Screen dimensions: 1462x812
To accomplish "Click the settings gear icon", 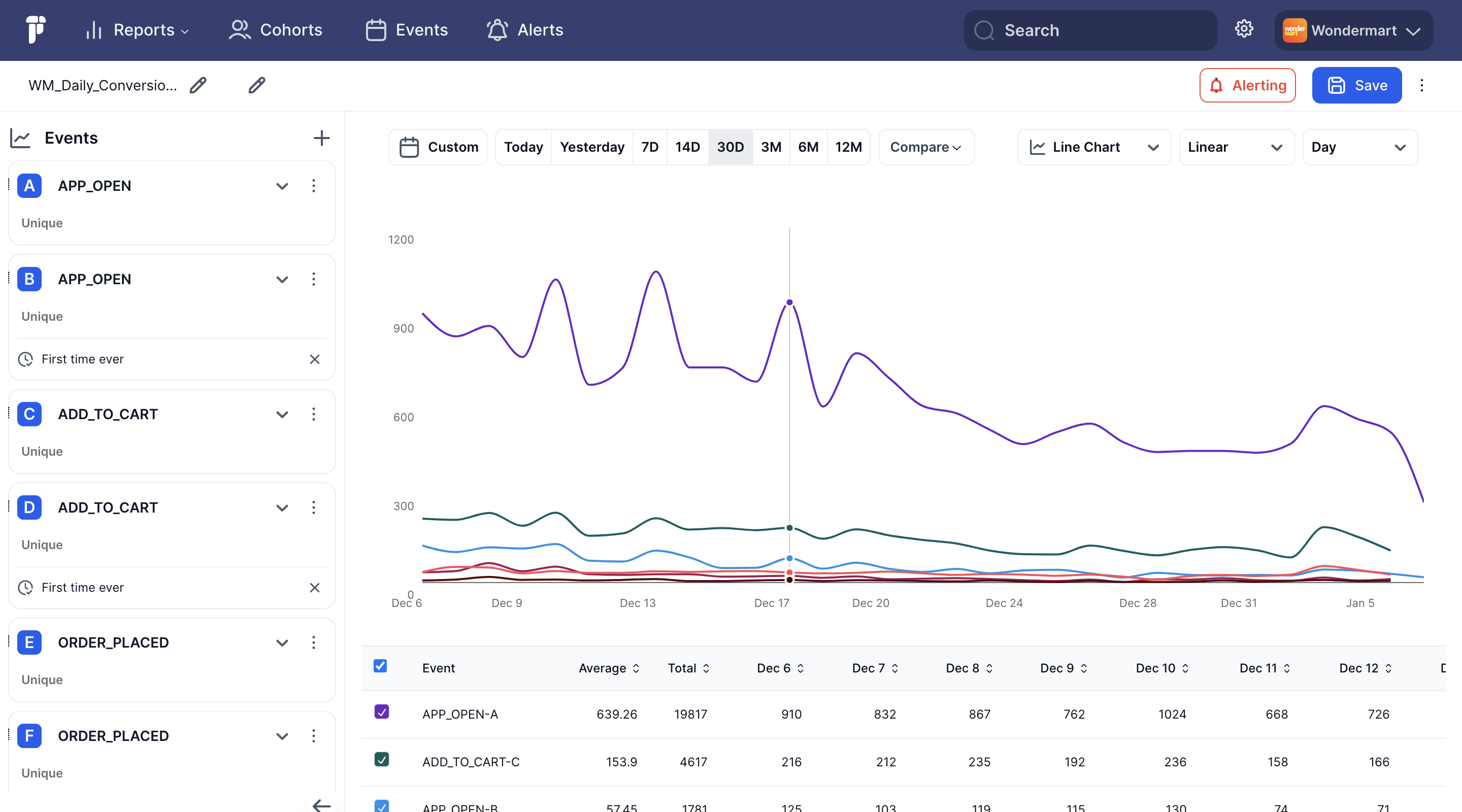I will [1244, 29].
